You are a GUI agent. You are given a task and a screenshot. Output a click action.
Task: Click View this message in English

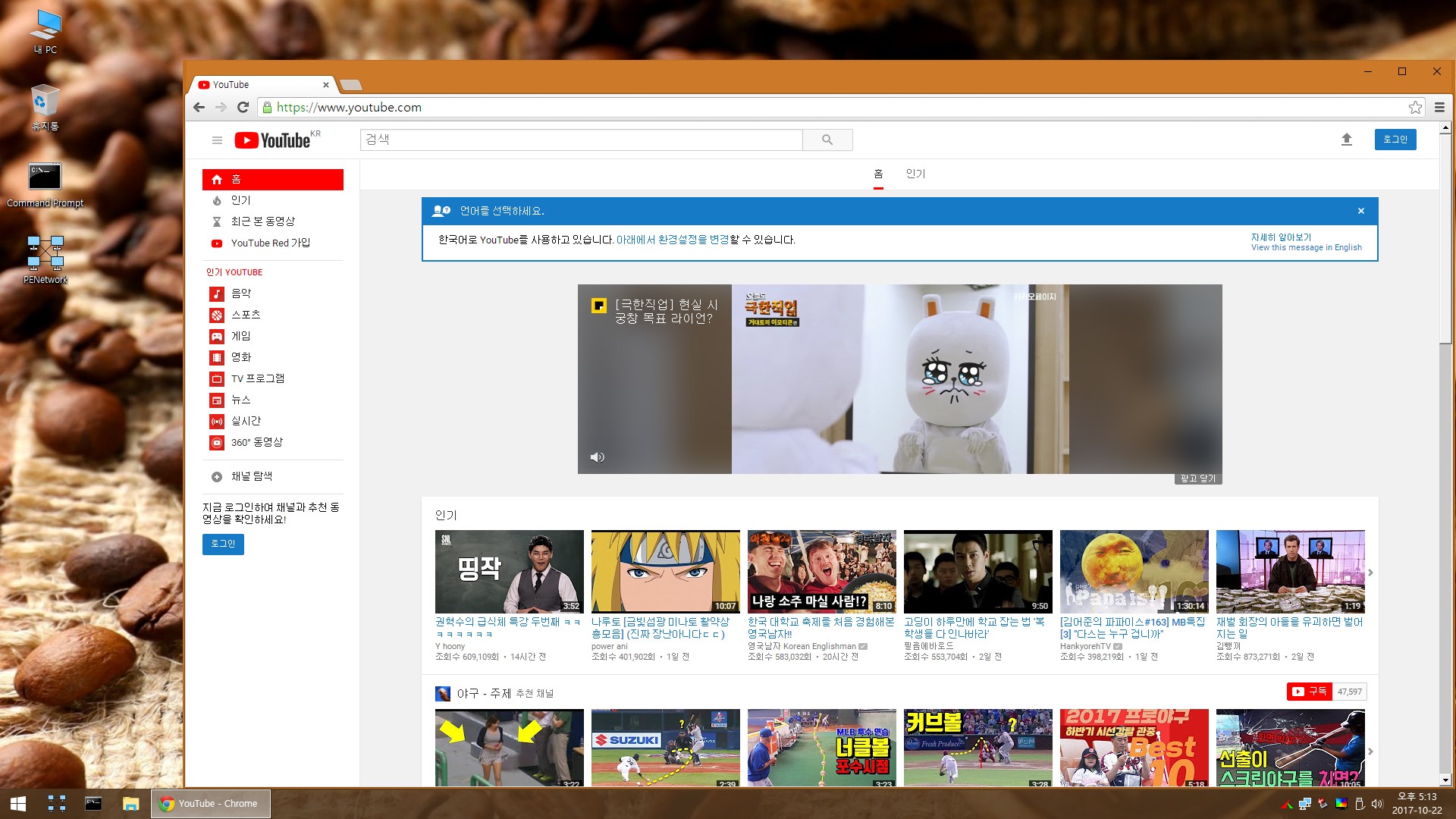pos(1307,248)
